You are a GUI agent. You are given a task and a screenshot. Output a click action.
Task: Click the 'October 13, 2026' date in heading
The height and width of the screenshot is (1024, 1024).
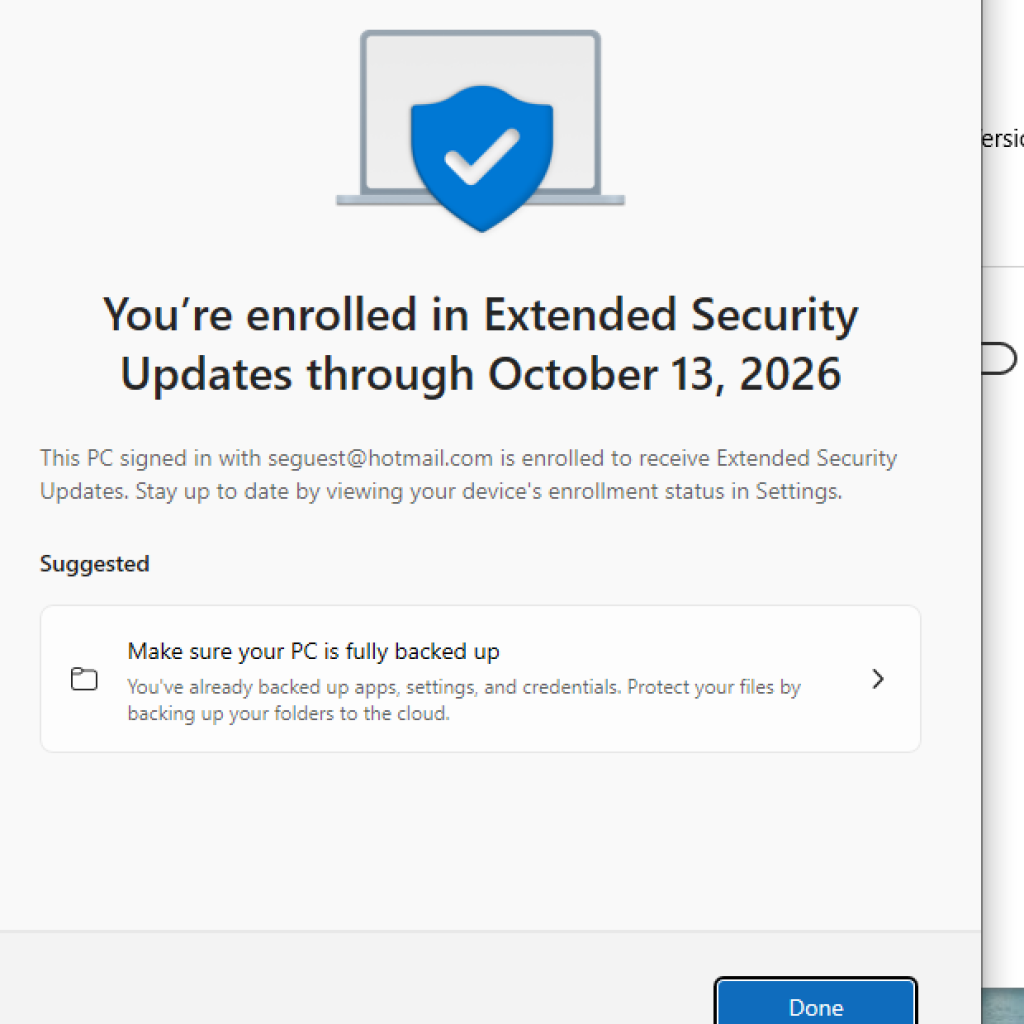point(664,373)
